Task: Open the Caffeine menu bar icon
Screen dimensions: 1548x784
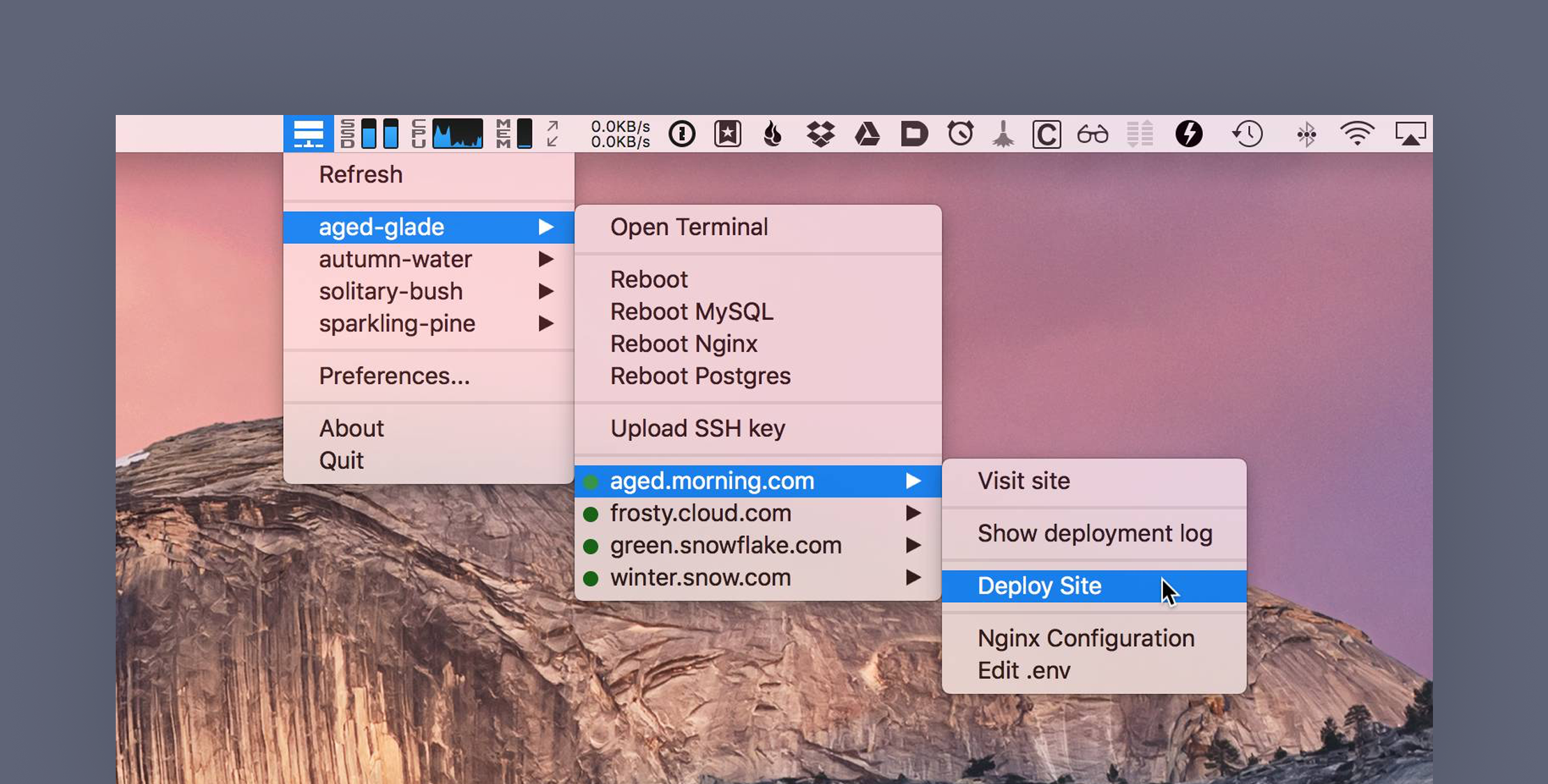Action: (1045, 133)
